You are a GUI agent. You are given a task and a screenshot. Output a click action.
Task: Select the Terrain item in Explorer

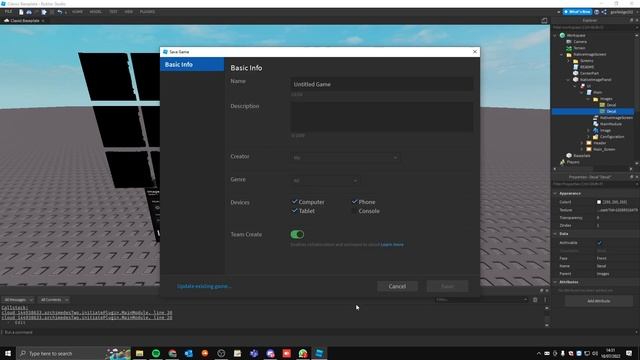point(580,48)
